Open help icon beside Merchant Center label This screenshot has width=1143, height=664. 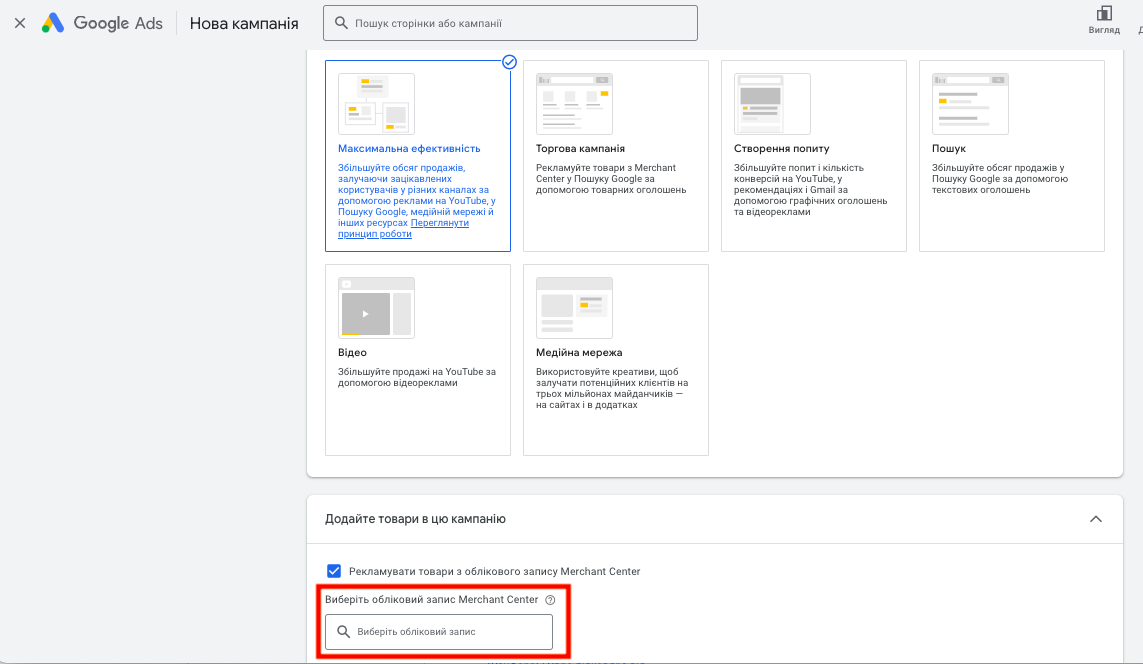pos(550,600)
